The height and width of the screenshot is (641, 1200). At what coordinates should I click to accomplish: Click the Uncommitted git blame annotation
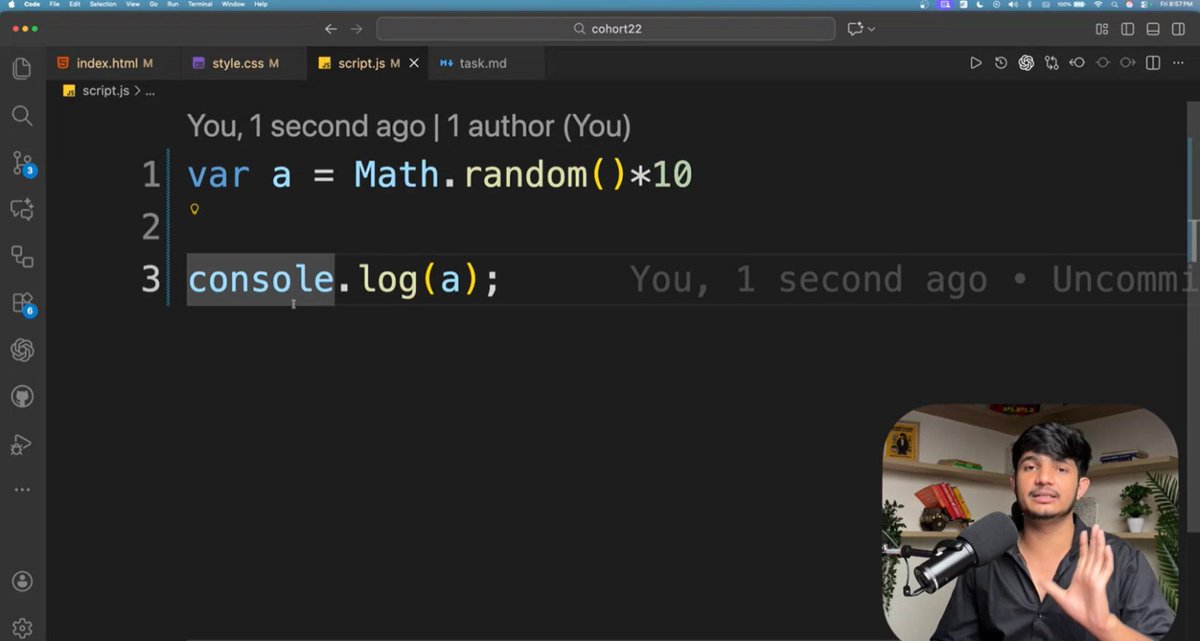[x=1120, y=279]
